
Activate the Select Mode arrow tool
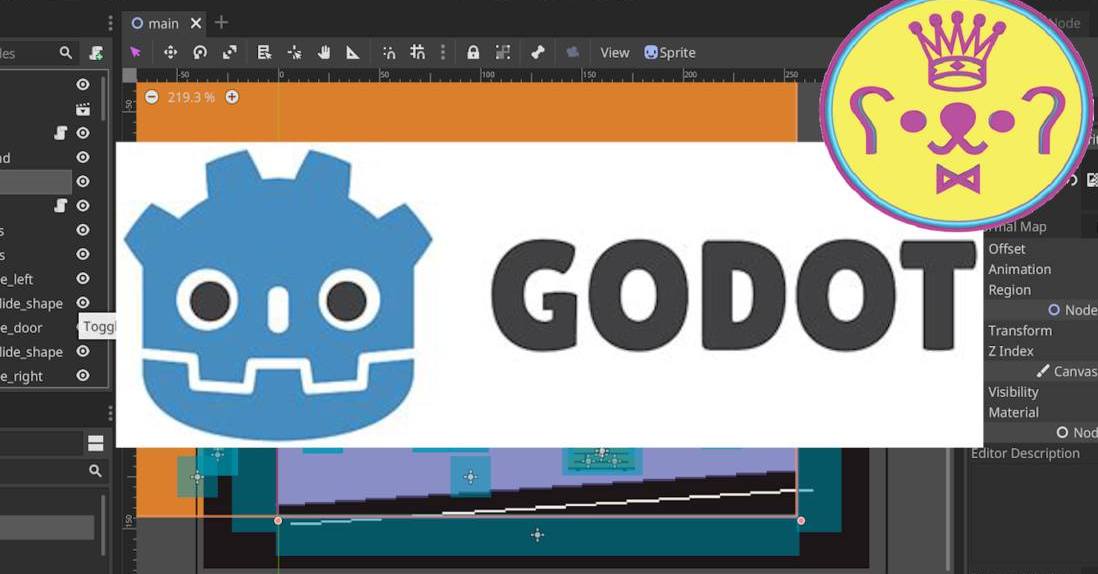136,52
